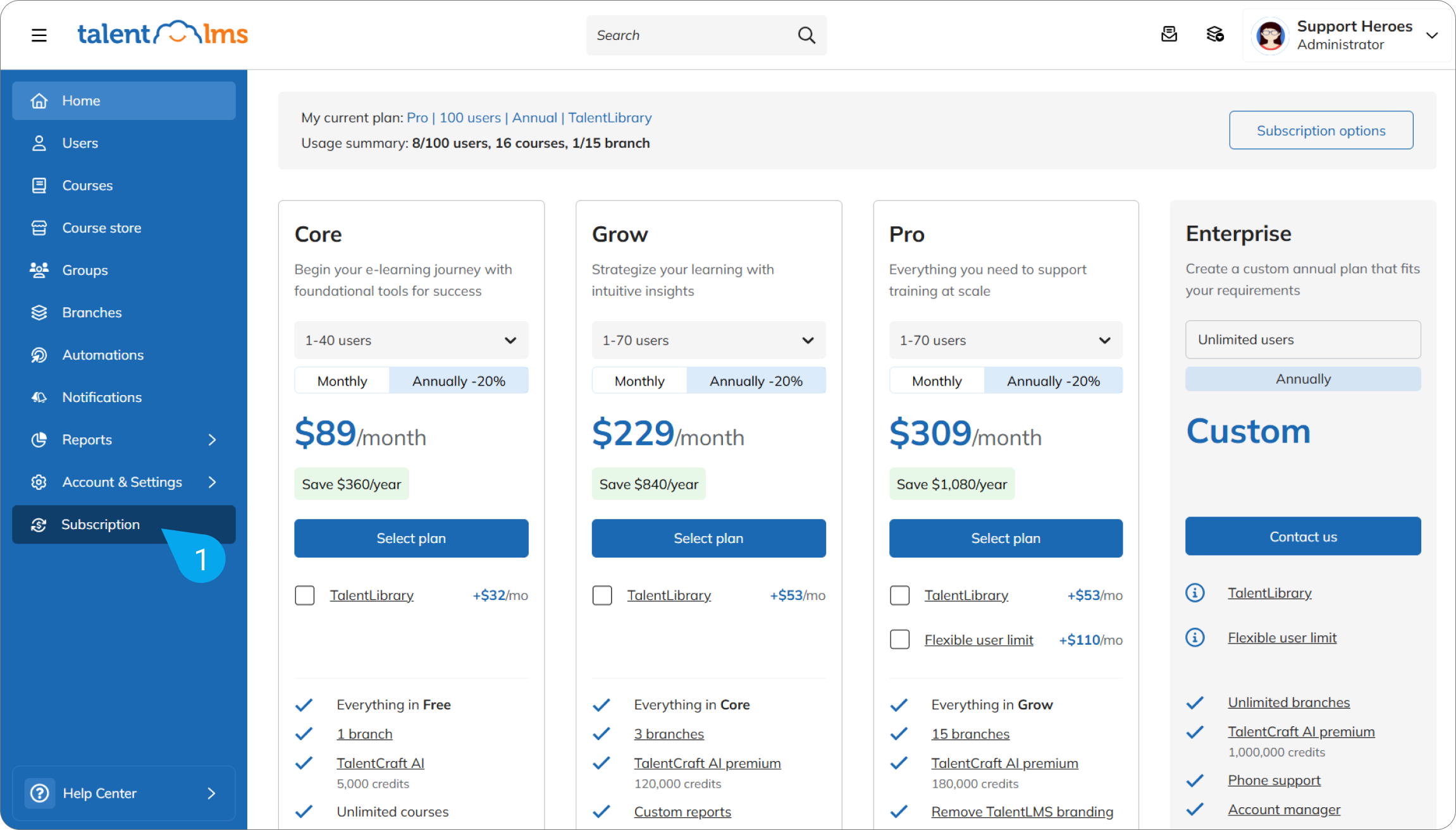
Task: Click the TalentLMS logo
Action: (x=163, y=34)
